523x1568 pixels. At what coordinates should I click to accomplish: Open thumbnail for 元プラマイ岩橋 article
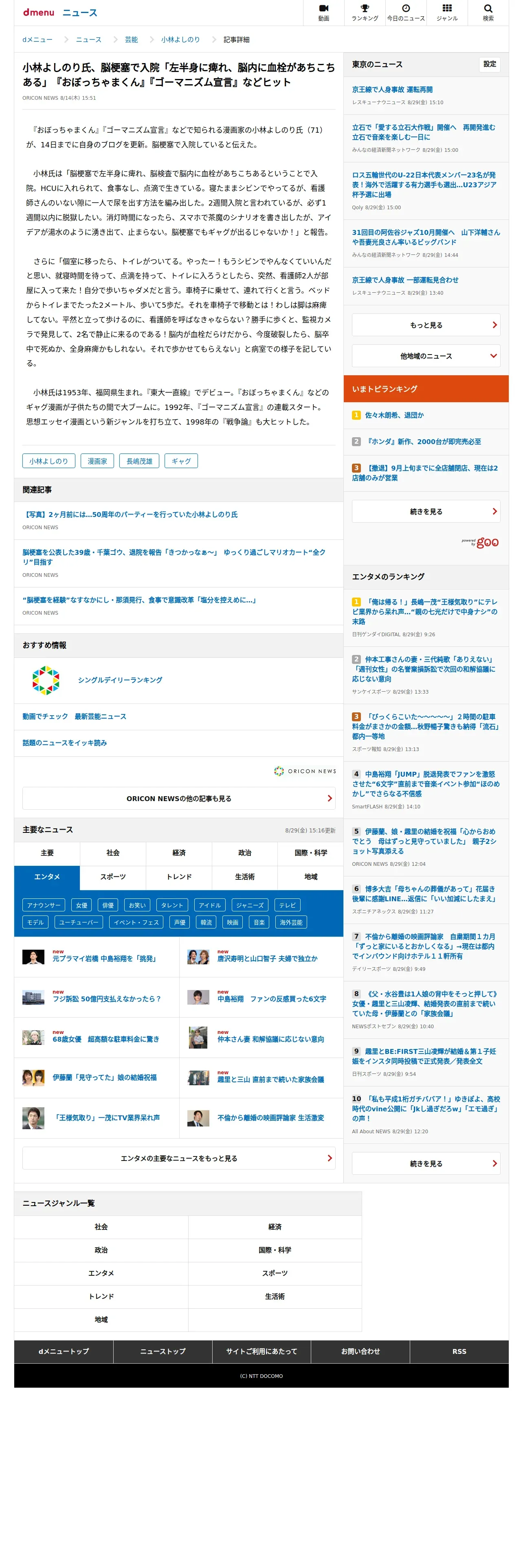click(x=33, y=956)
